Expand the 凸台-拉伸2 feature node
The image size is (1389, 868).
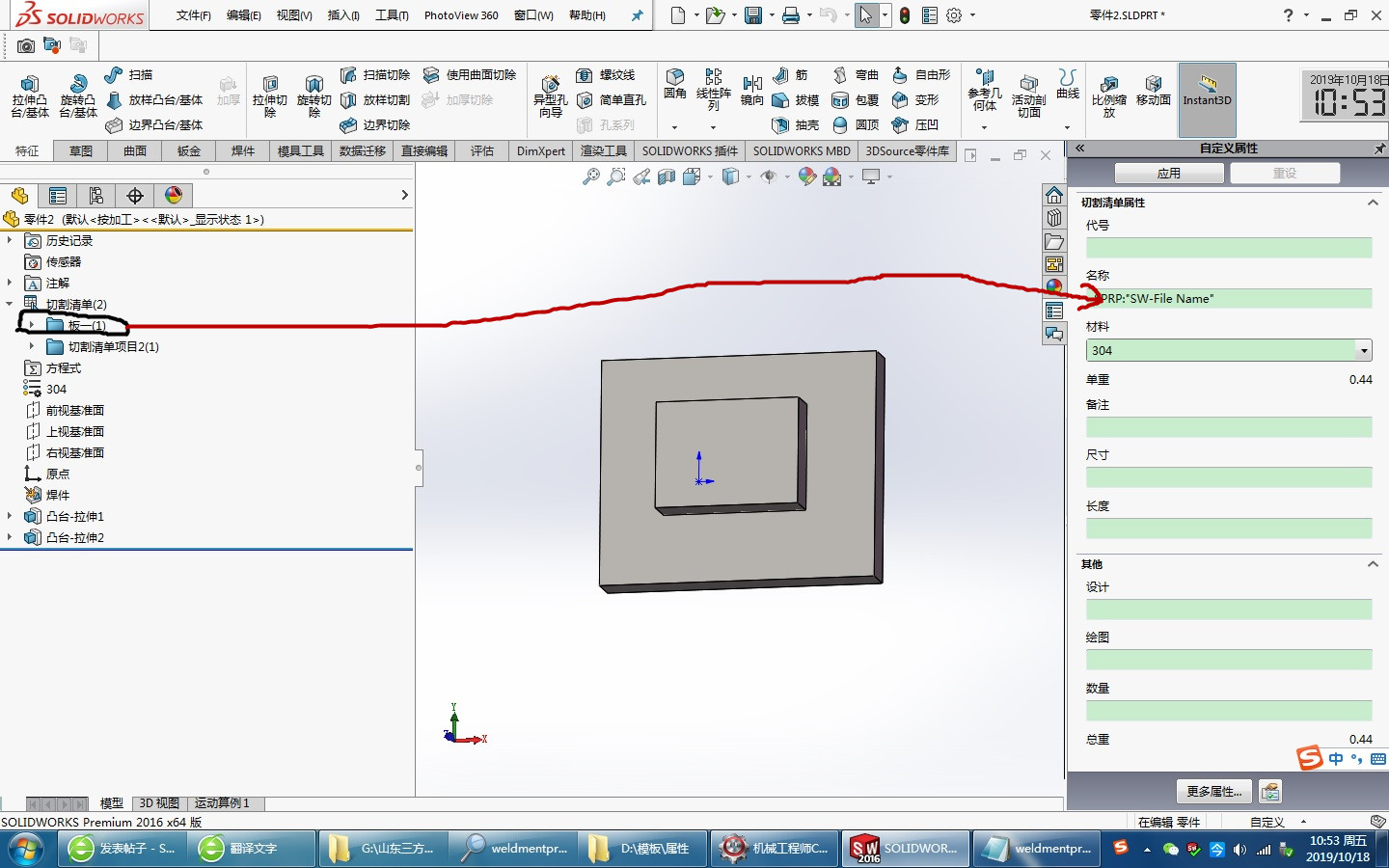point(10,537)
